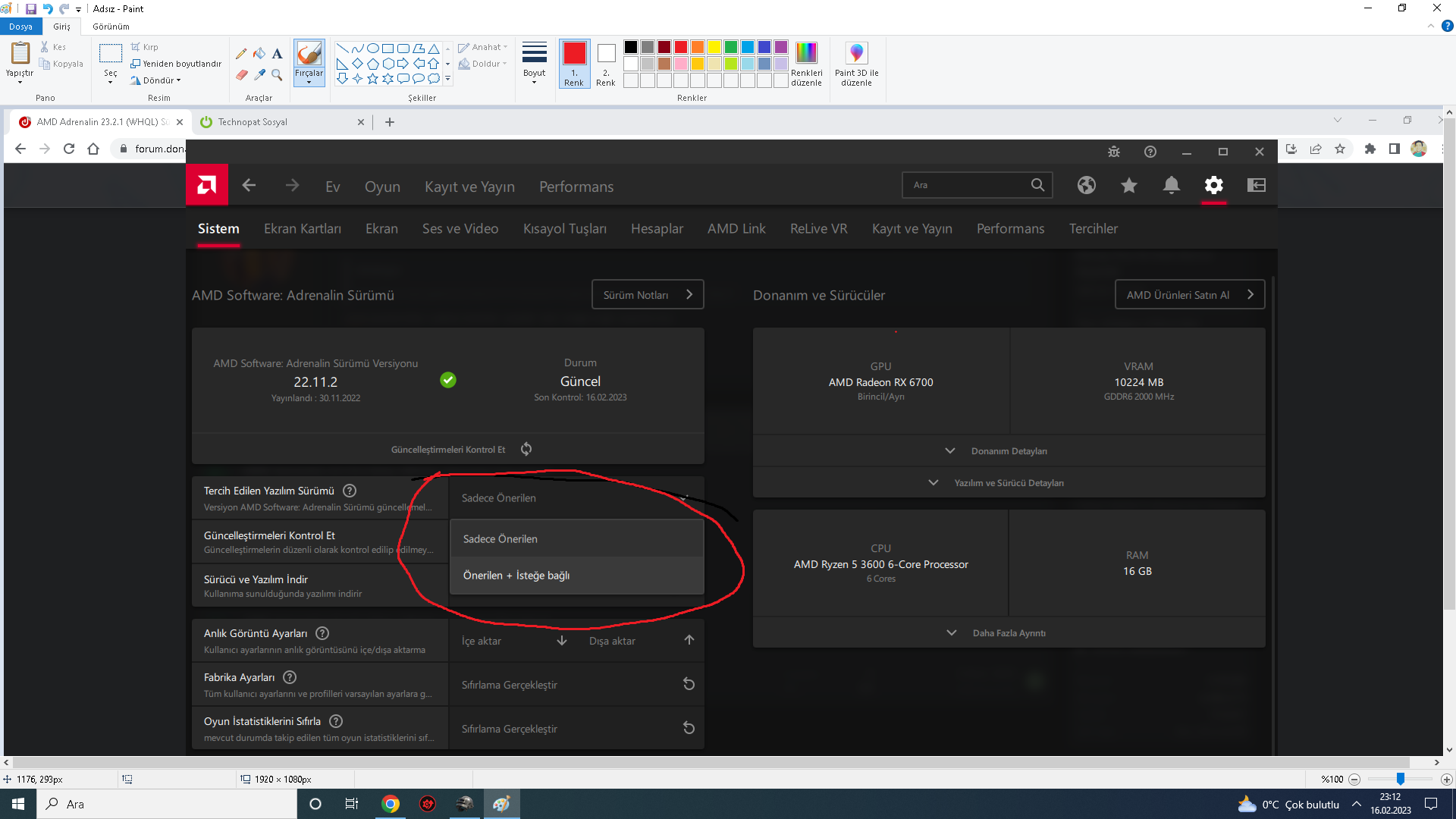The height and width of the screenshot is (819, 1456).
Task: Expand Yazılım ve Sürücü Detayları section
Action: (1008, 483)
